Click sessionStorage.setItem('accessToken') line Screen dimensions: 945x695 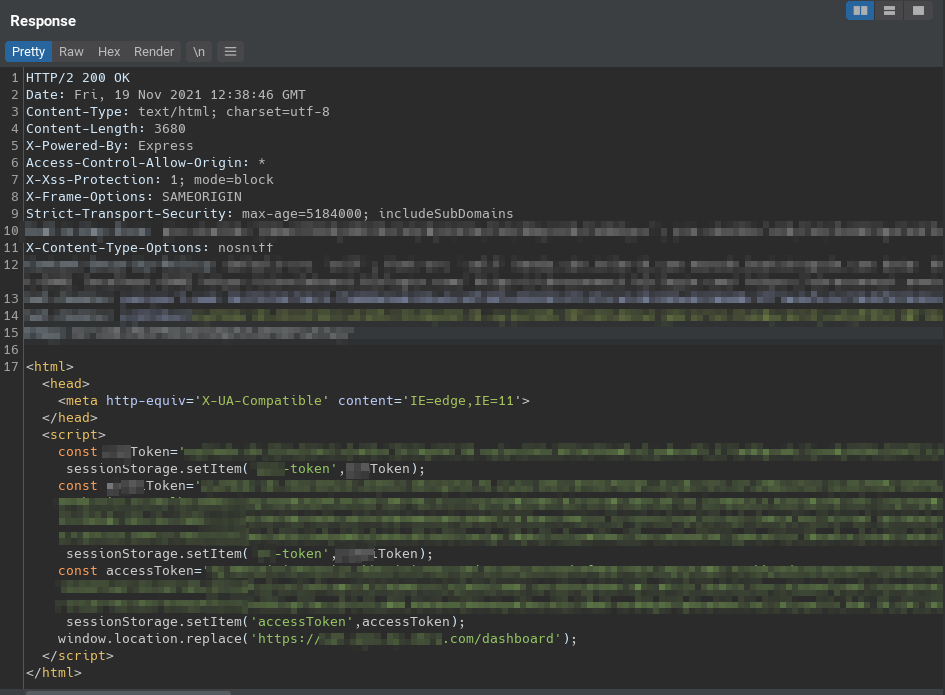click(x=265, y=621)
